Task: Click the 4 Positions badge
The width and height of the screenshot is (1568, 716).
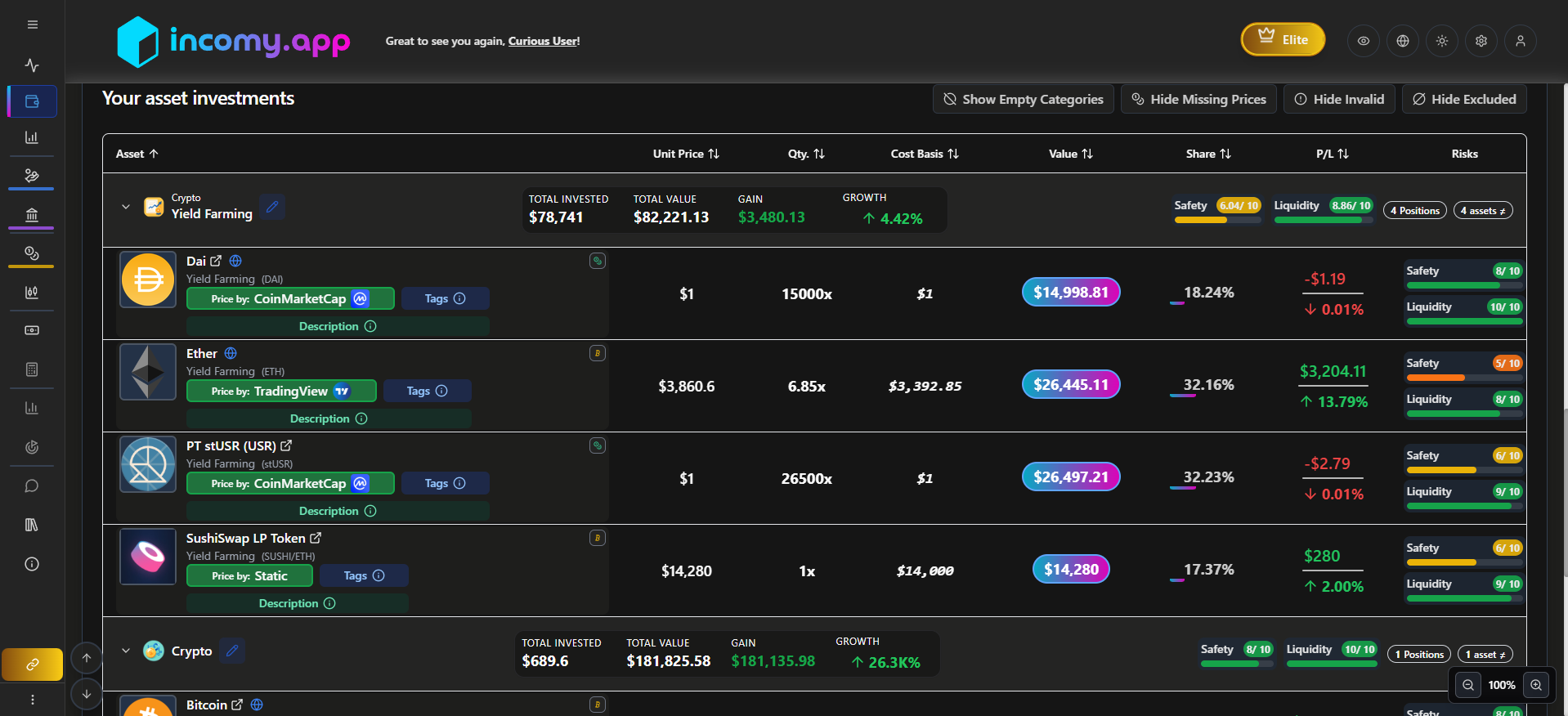Action: click(1415, 210)
